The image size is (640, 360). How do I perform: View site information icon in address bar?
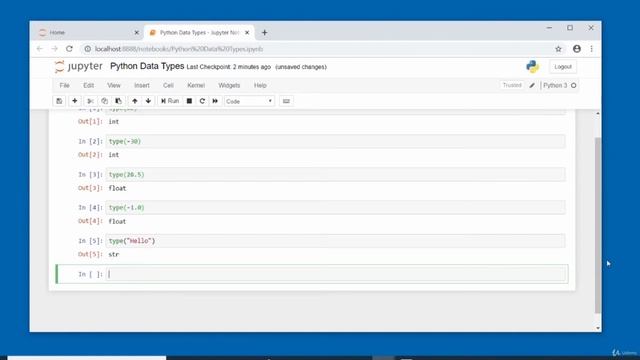(87, 49)
